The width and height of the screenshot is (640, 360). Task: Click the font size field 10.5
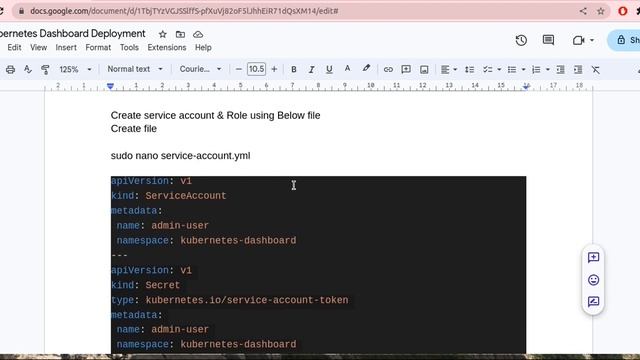[256, 69]
